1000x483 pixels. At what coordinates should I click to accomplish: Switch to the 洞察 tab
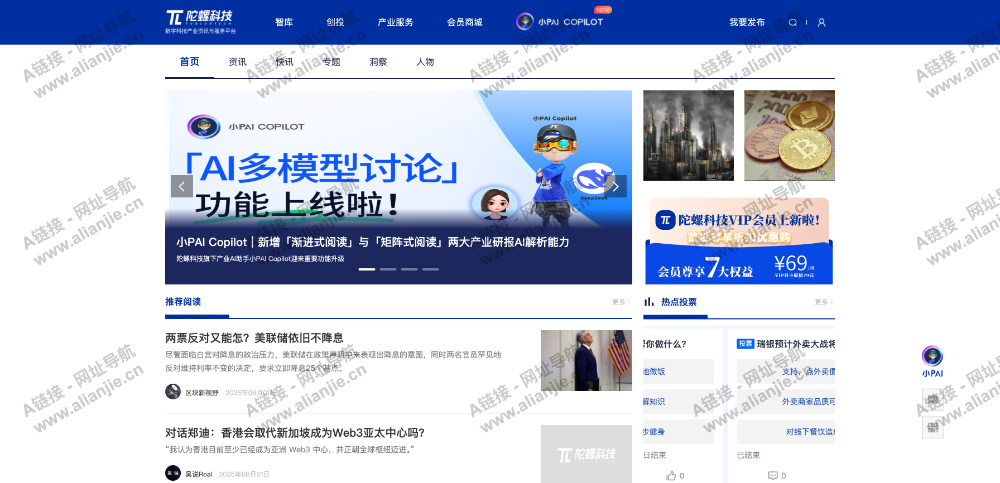pyautogui.click(x=378, y=62)
